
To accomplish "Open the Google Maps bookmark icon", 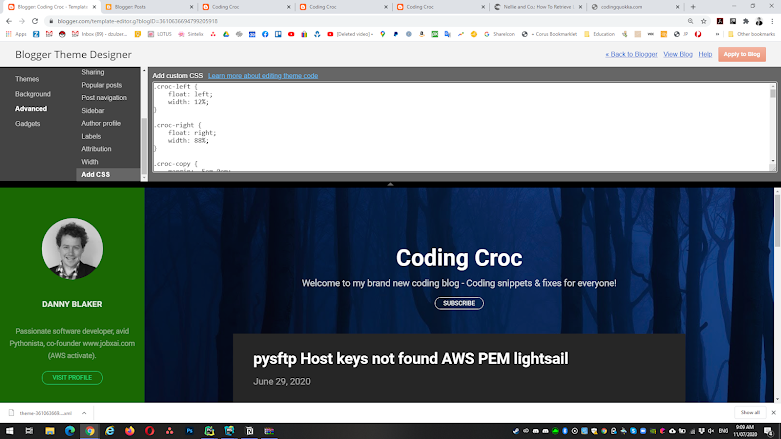I will click(383, 34).
